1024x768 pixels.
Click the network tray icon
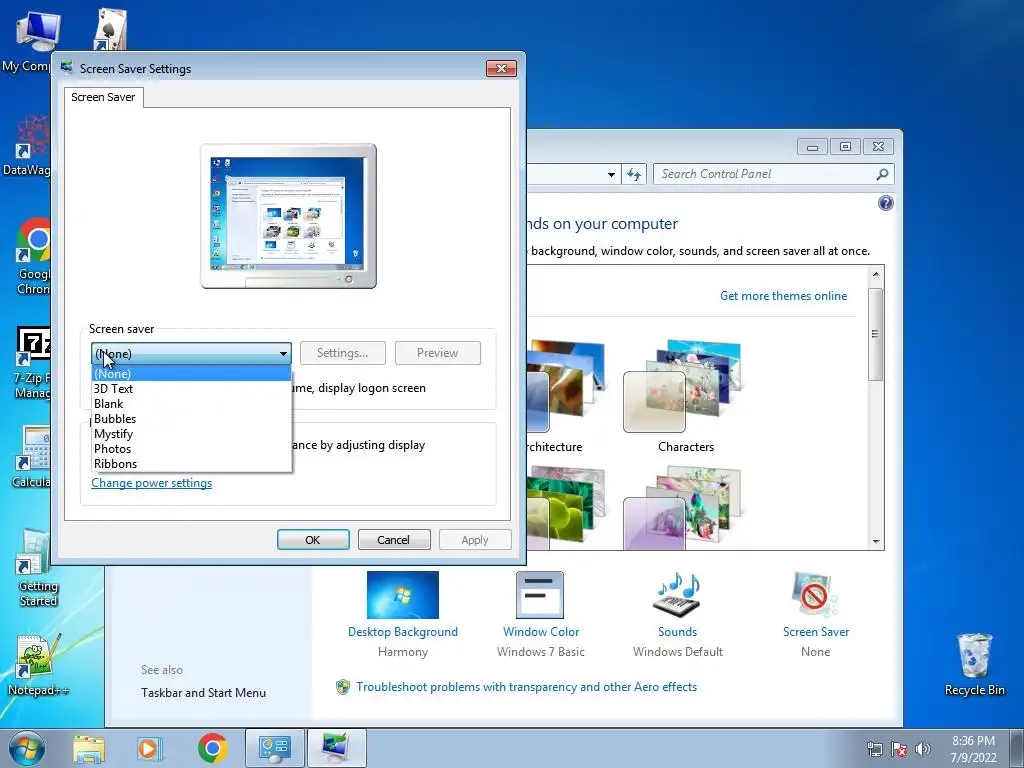click(x=874, y=749)
